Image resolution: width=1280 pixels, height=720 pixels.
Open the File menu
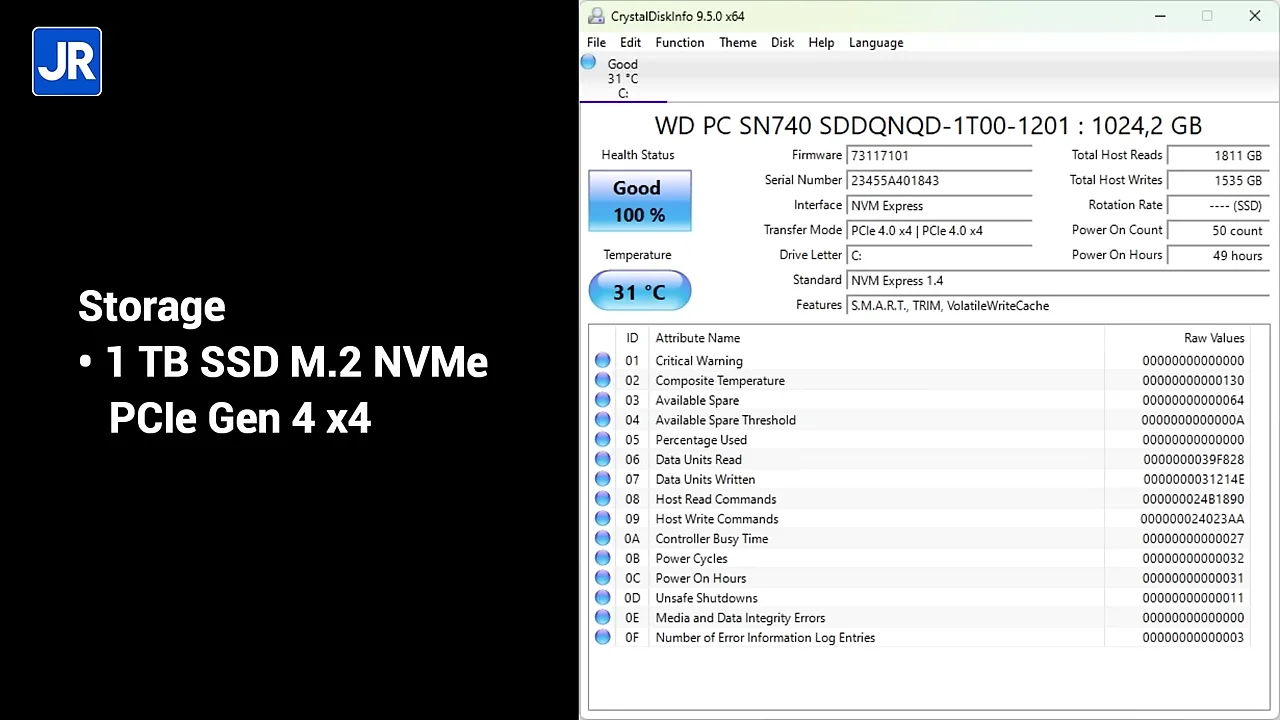(x=596, y=43)
